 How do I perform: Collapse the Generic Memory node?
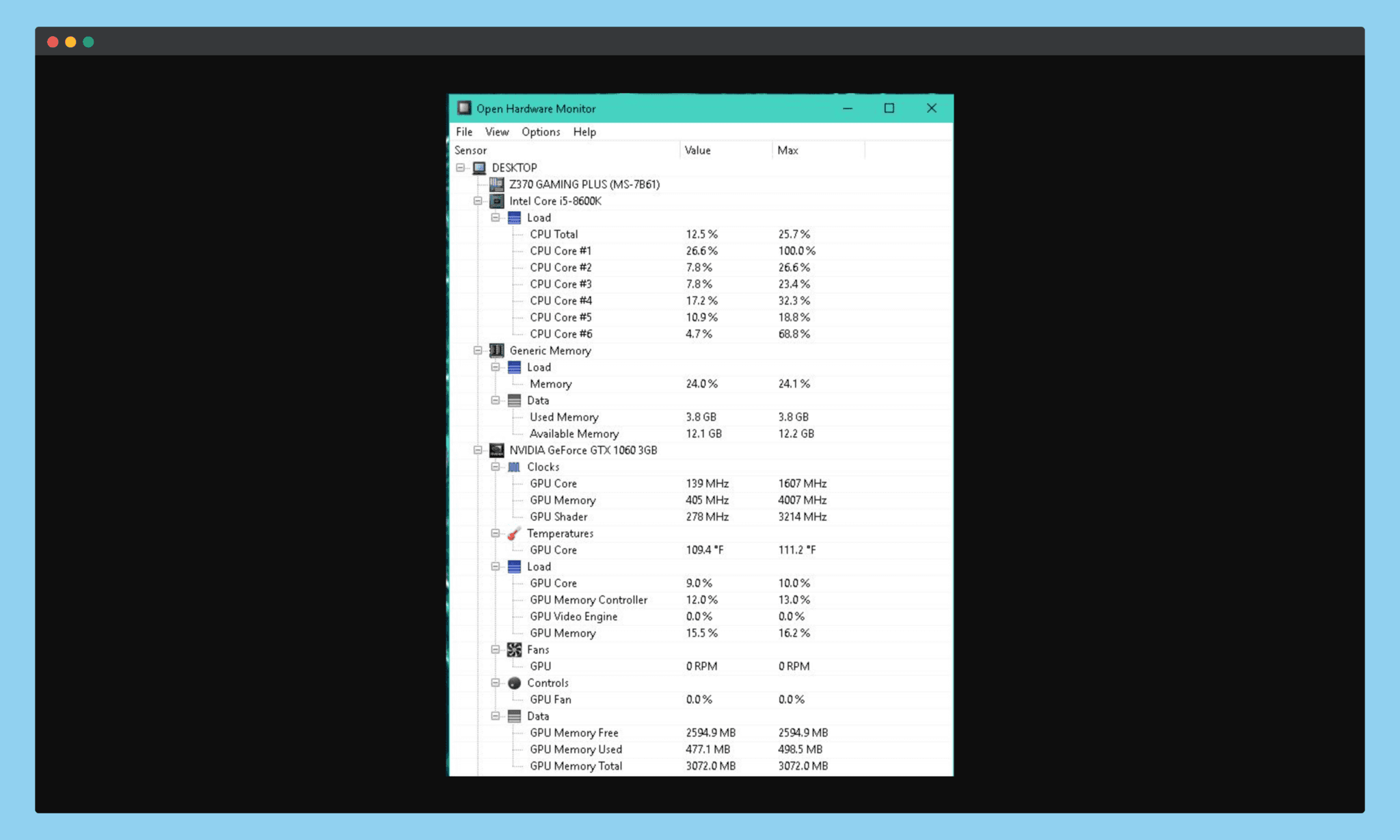pyautogui.click(x=477, y=351)
